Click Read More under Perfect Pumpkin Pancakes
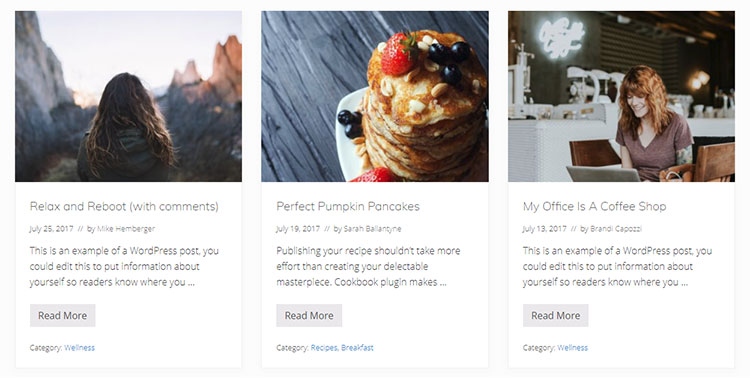Image resolution: width=750 pixels, height=381 pixels. coord(309,316)
